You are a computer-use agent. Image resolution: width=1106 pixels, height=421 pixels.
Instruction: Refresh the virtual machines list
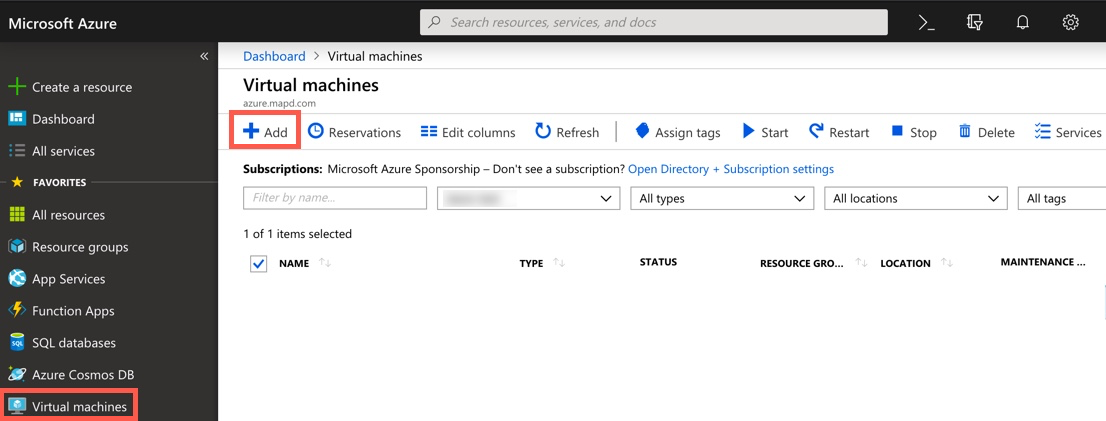(x=567, y=132)
